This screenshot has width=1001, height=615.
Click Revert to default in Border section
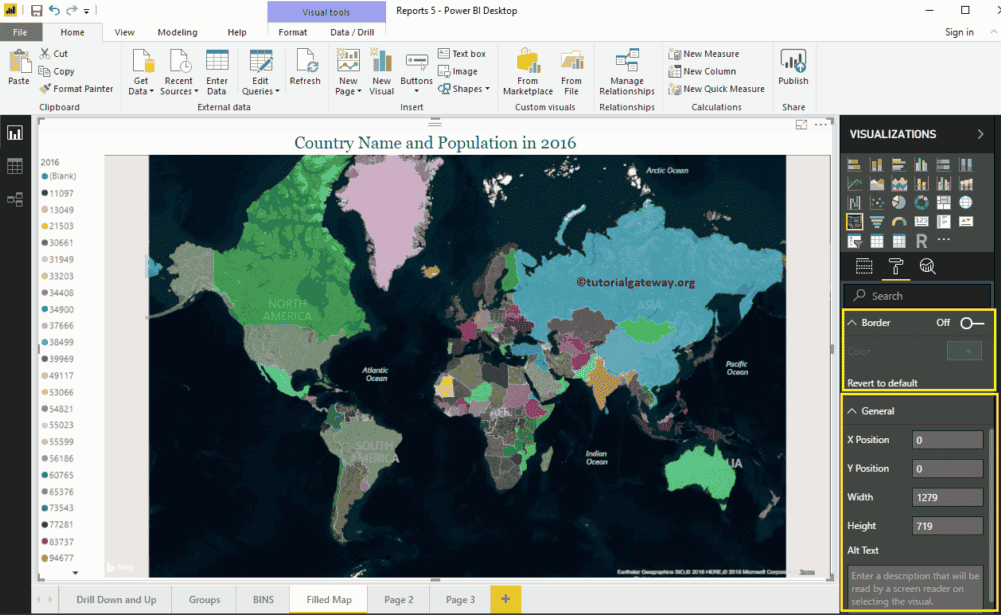pyautogui.click(x=882, y=383)
